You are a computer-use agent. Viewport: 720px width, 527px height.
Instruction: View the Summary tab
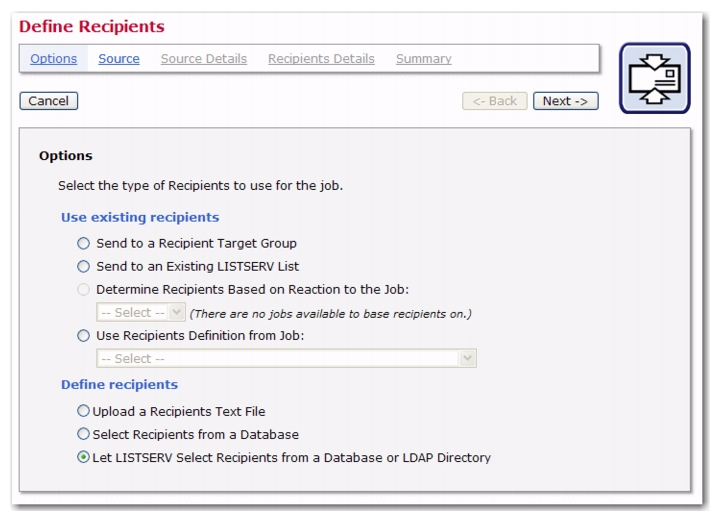(424, 59)
